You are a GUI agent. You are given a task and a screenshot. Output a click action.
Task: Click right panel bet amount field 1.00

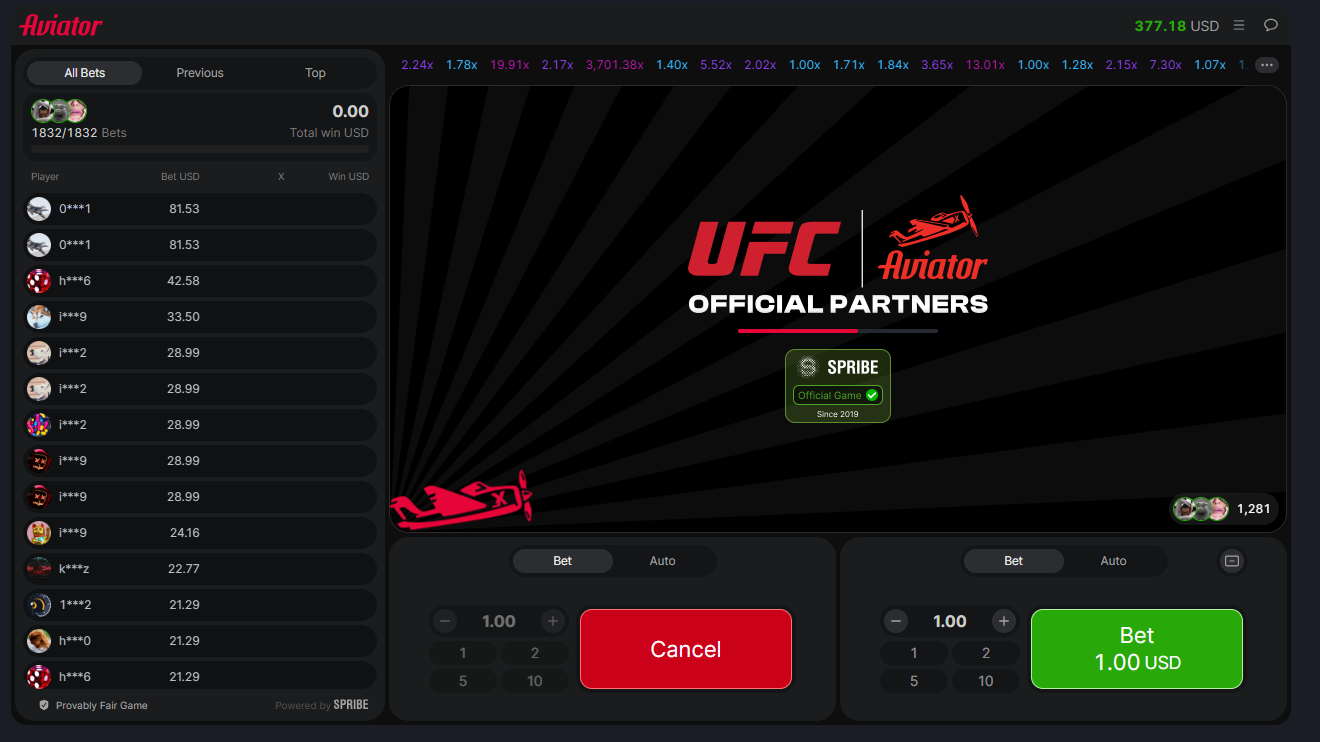pyautogui.click(x=950, y=621)
